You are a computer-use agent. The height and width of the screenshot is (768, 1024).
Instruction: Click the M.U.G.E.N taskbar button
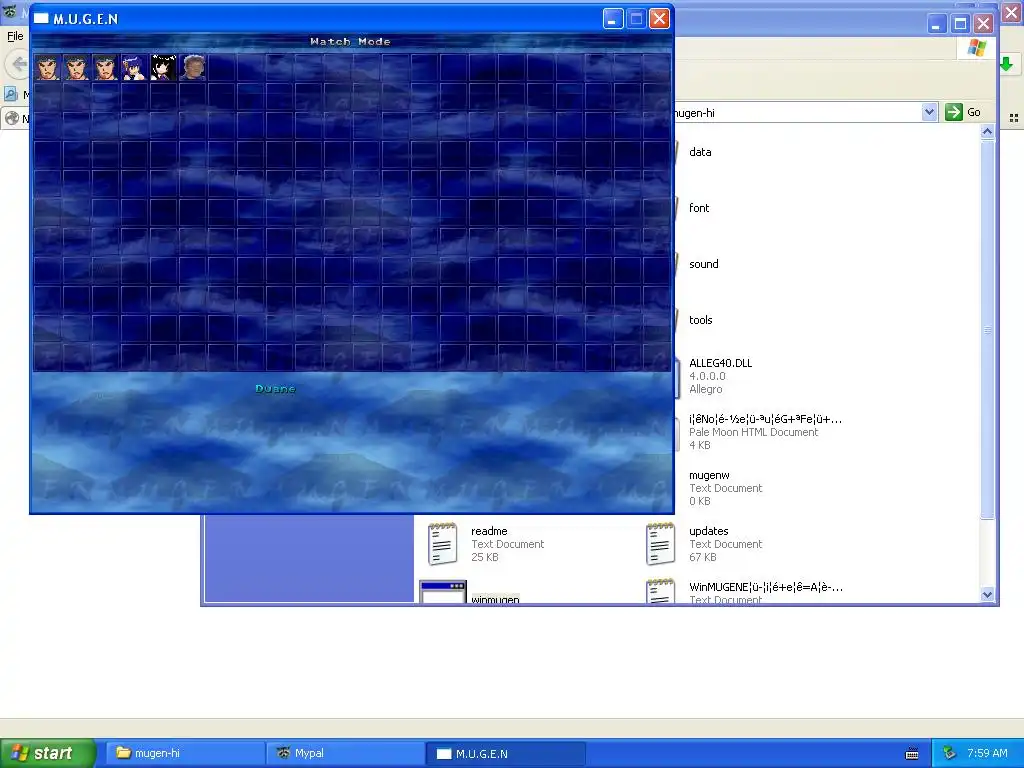(x=505, y=753)
